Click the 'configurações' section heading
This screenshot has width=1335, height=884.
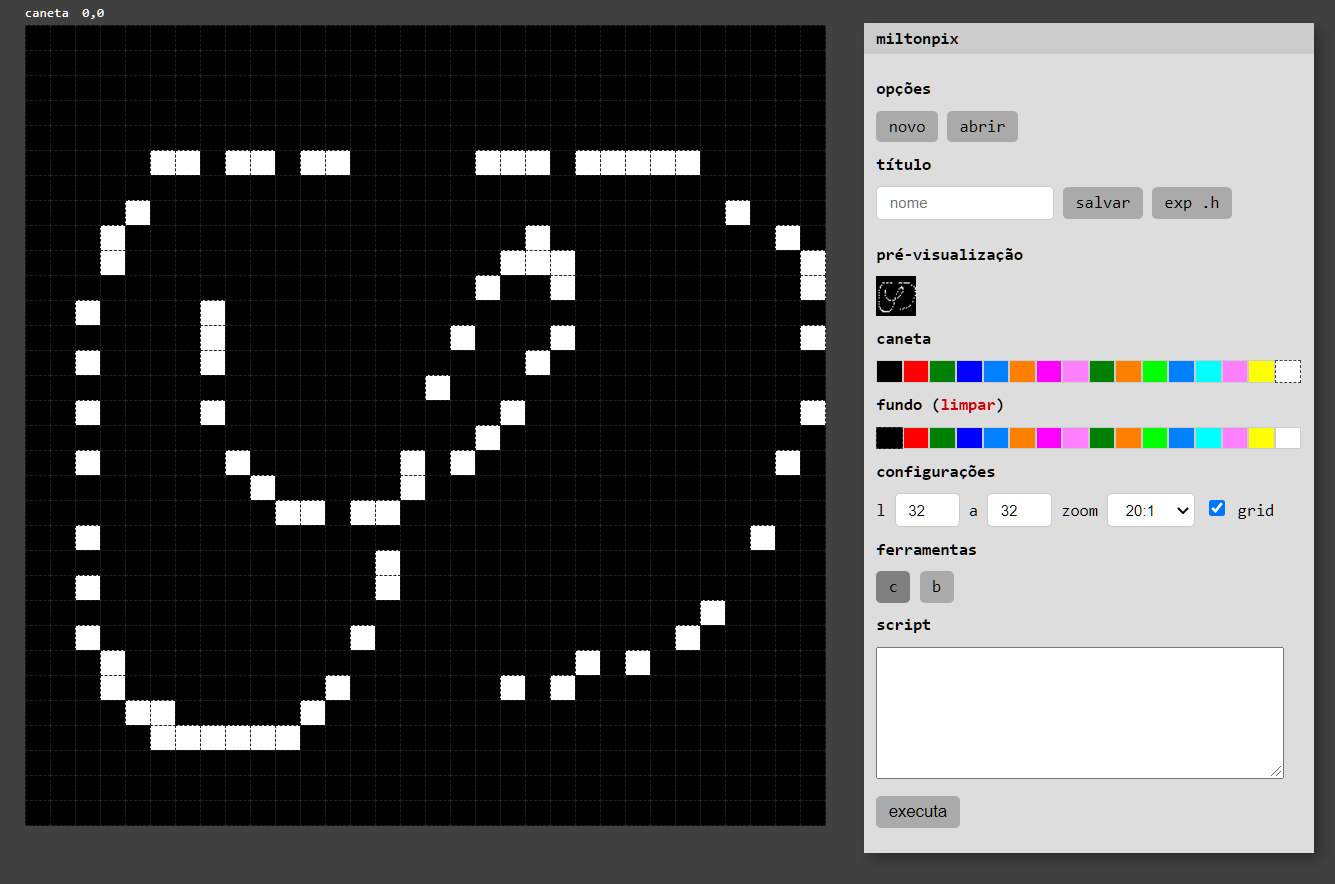pos(935,471)
